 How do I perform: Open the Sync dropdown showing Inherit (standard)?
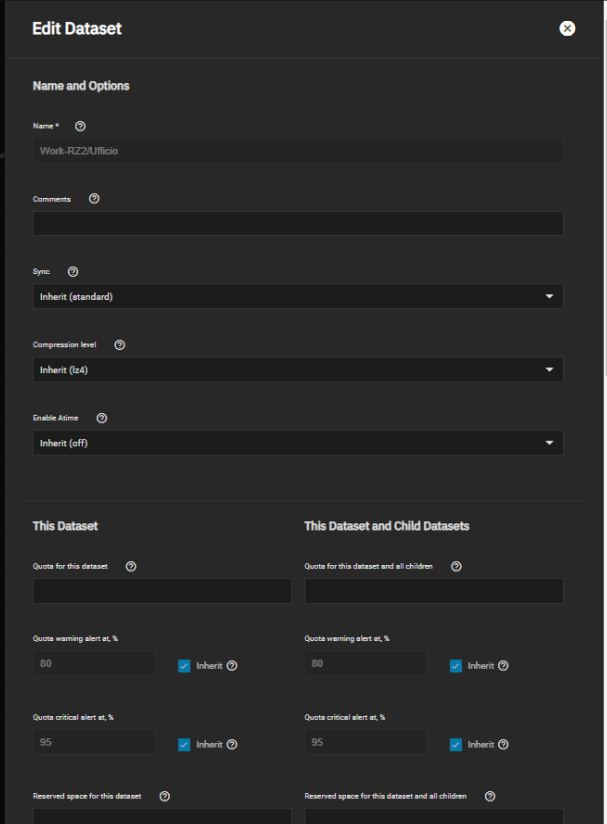point(298,296)
